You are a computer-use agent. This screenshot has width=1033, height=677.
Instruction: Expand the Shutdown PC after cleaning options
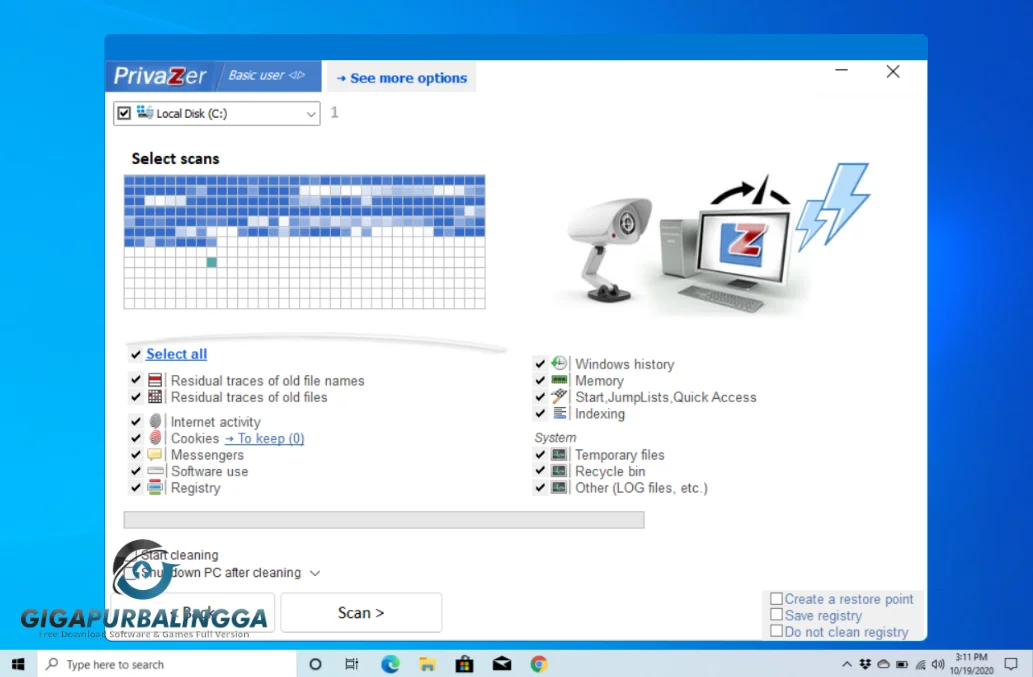(314, 573)
